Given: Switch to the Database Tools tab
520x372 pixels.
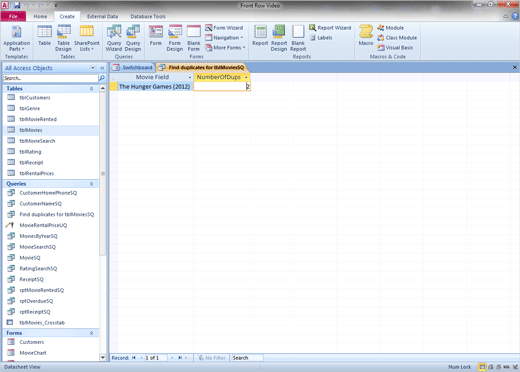Looking at the screenshot, I should tap(148, 16).
